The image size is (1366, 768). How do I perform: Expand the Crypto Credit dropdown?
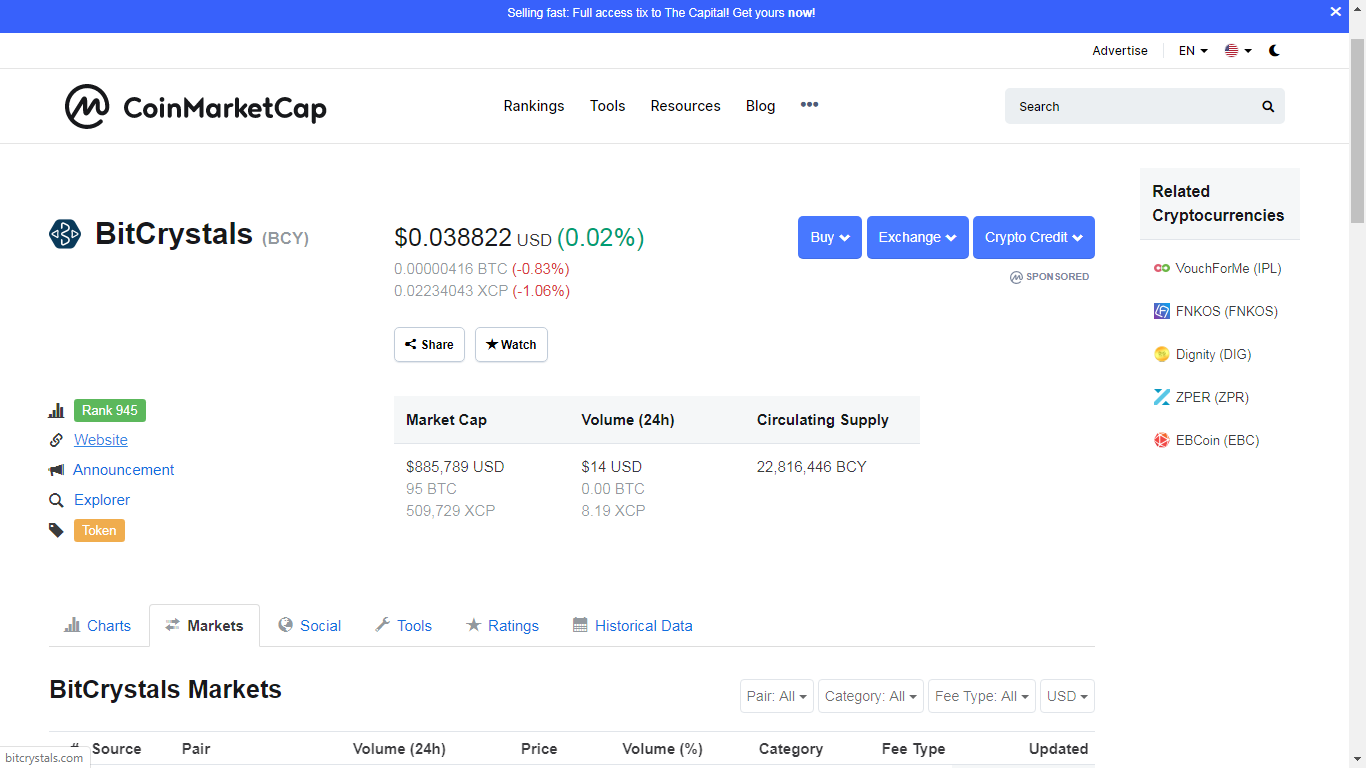1034,237
